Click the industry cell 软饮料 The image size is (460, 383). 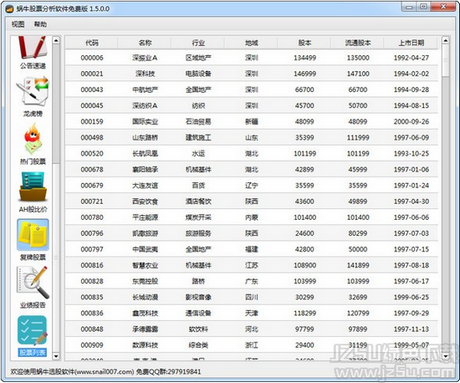click(198, 329)
